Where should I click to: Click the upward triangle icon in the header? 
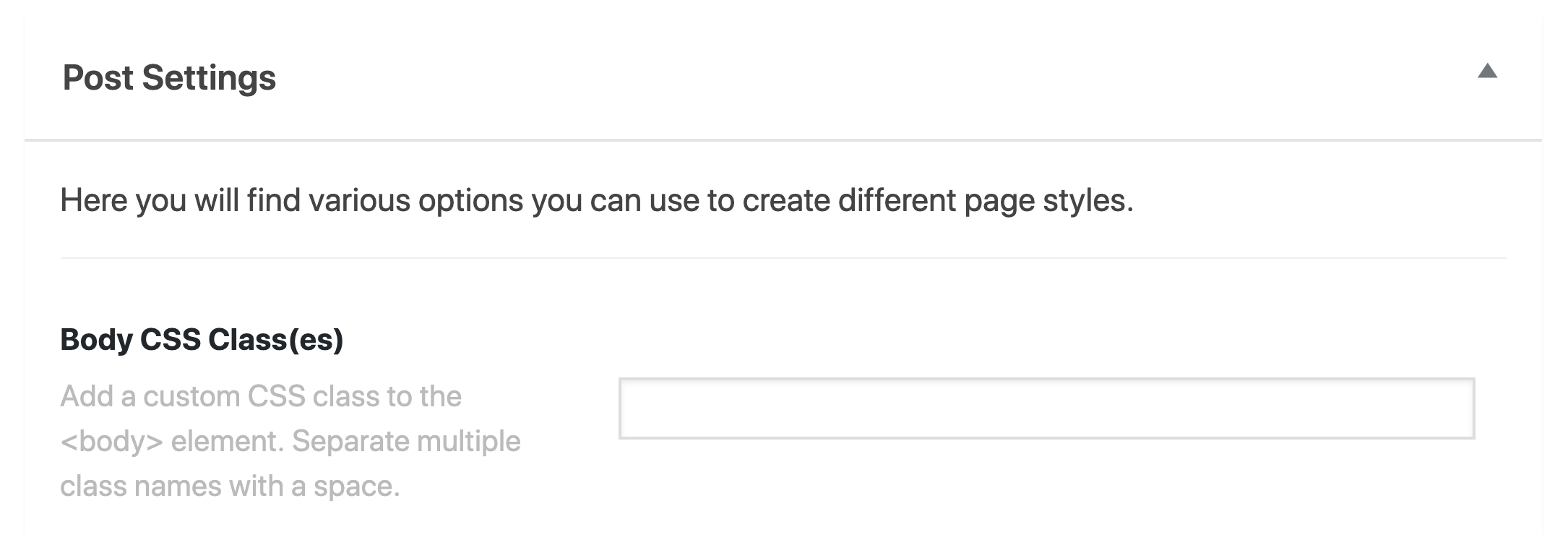[x=1487, y=71]
